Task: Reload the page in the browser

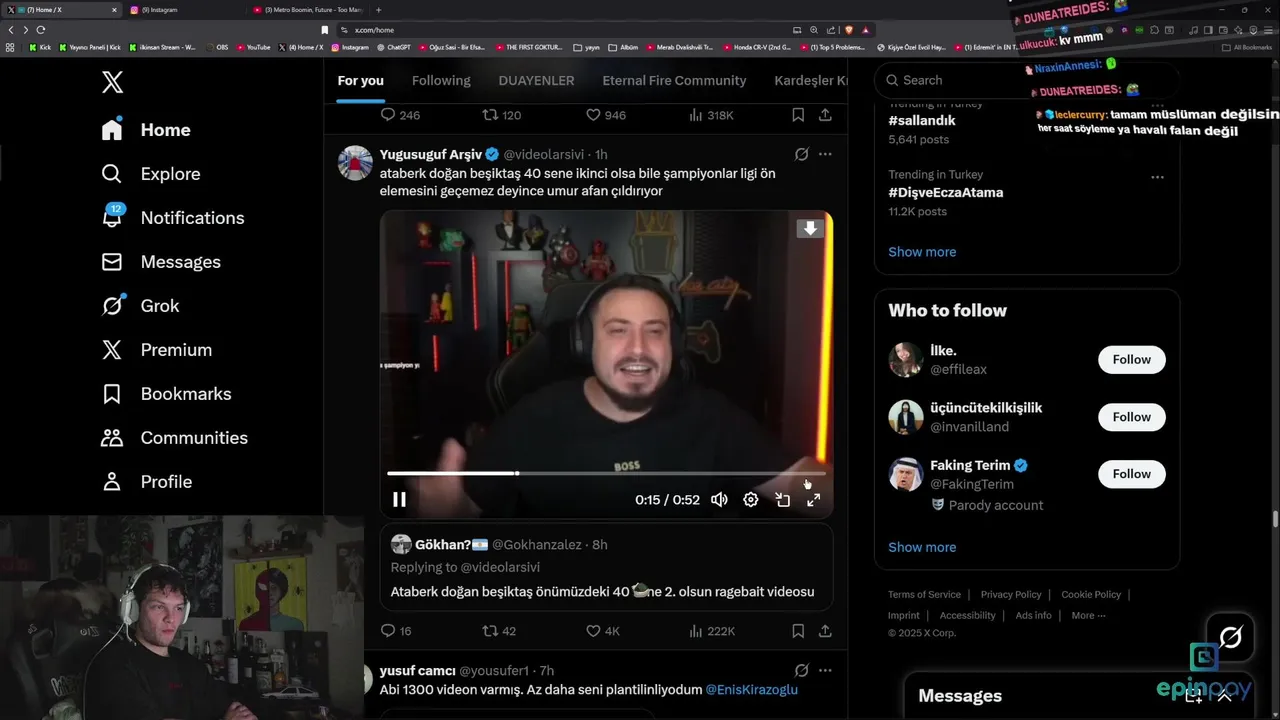Action: [x=41, y=30]
